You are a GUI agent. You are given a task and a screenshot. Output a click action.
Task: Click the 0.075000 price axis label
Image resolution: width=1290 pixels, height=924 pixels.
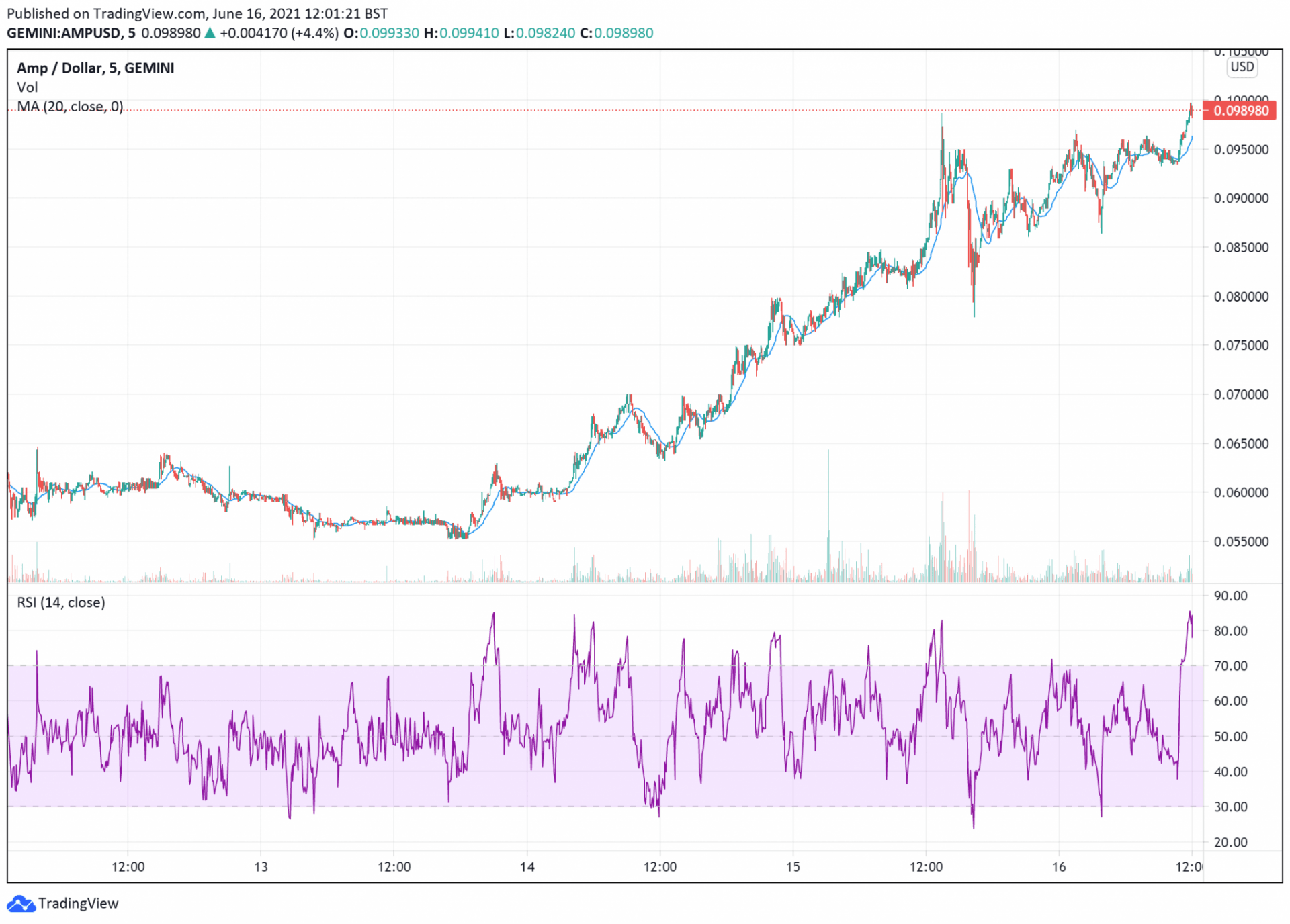[1241, 346]
